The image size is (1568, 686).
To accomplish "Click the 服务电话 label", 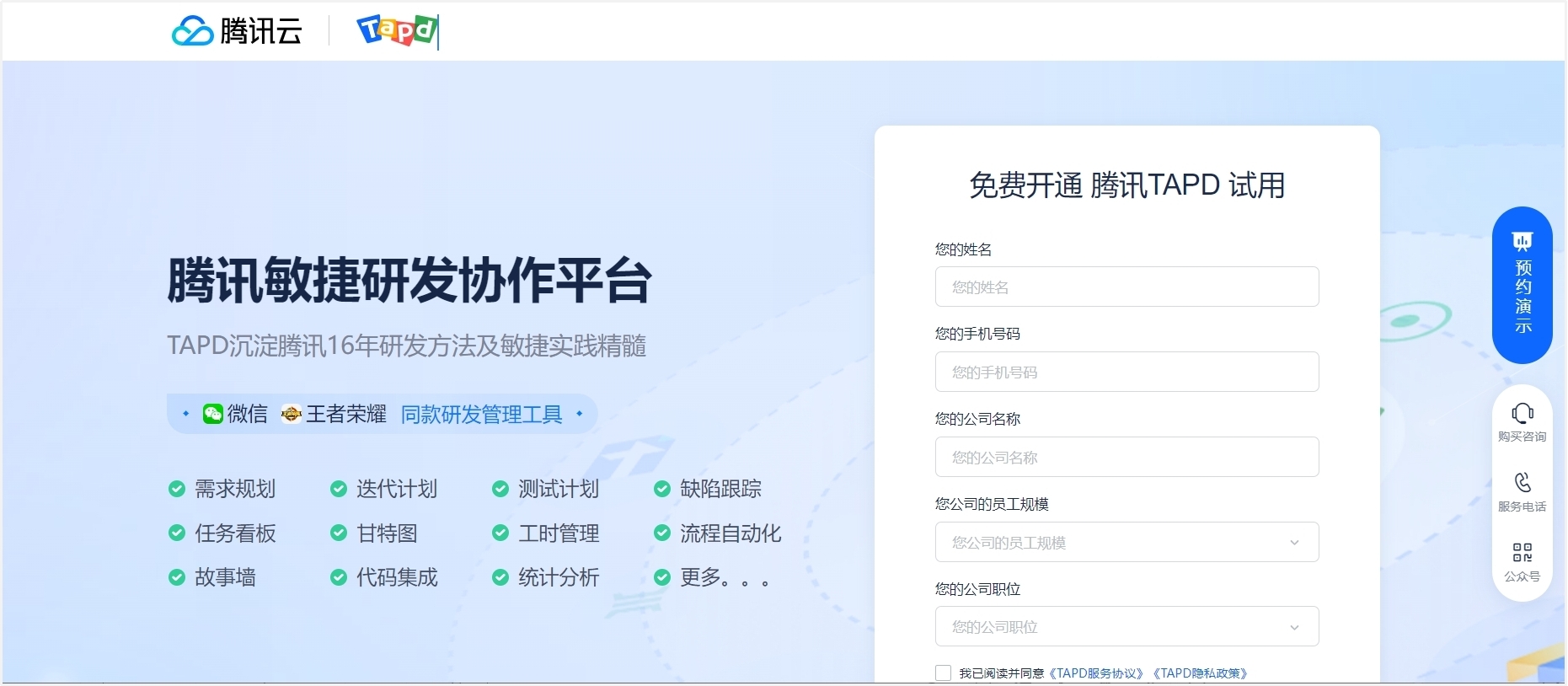I will 1523,506.
